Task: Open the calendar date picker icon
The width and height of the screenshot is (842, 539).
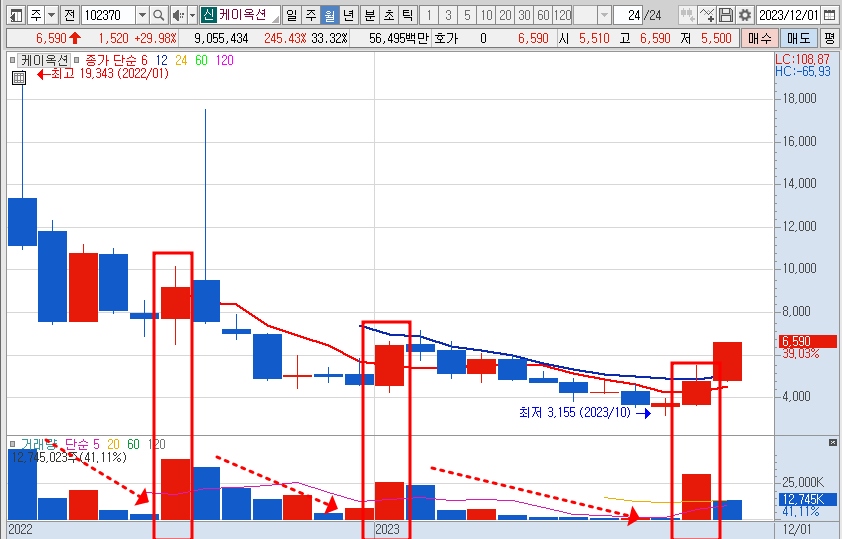Action: click(x=829, y=15)
